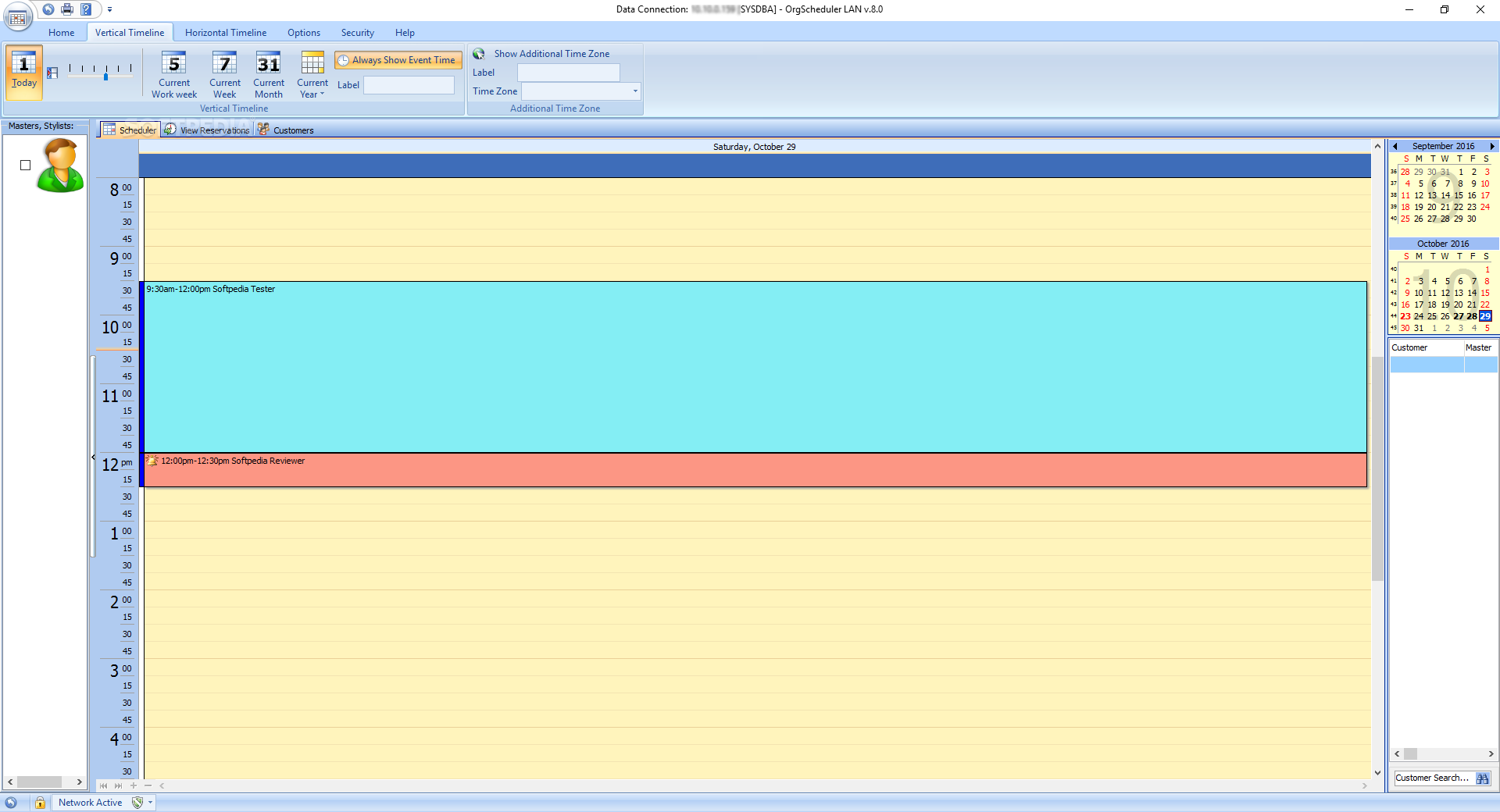Collapse the stylists side panel arrow
This screenshot has height=812, width=1500.
[x=93, y=457]
